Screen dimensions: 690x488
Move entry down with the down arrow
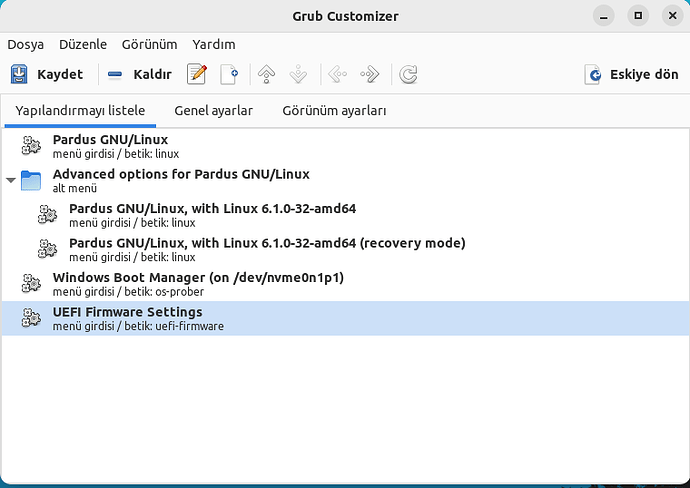(x=297, y=74)
